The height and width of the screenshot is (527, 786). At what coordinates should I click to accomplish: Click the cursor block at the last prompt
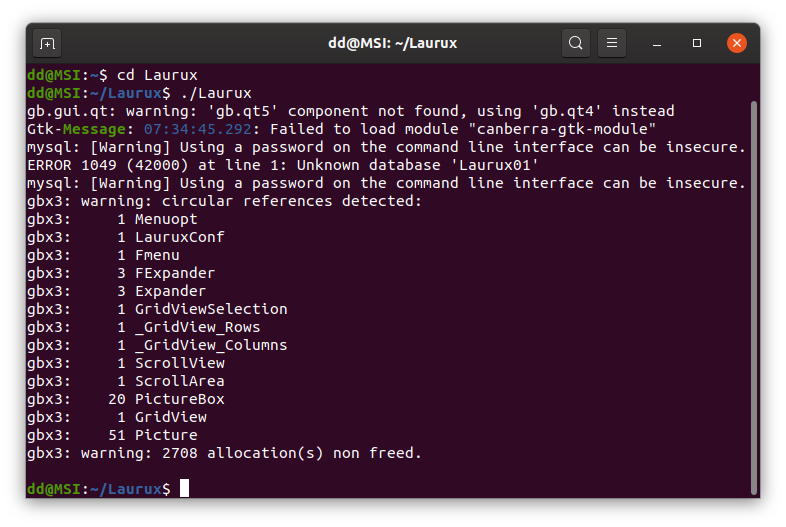coord(184,488)
